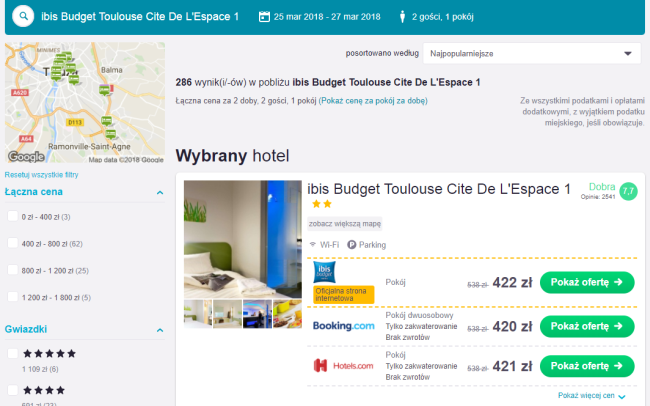This screenshot has height=406, width=650.
Task: Click the Hotels.com logo
Action: pyautogui.click(x=344, y=366)
